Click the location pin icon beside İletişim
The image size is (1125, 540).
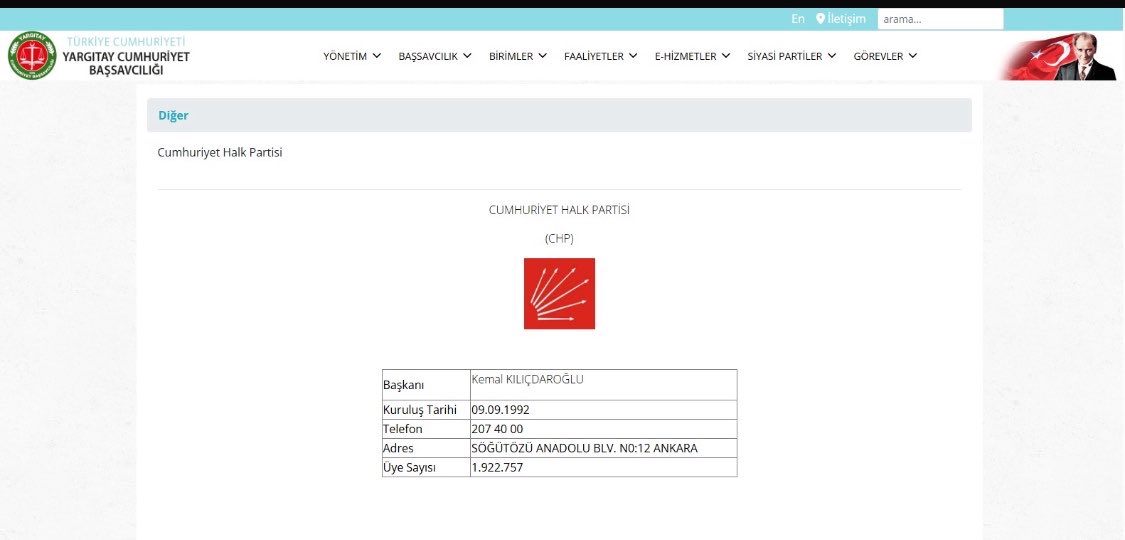821,19
